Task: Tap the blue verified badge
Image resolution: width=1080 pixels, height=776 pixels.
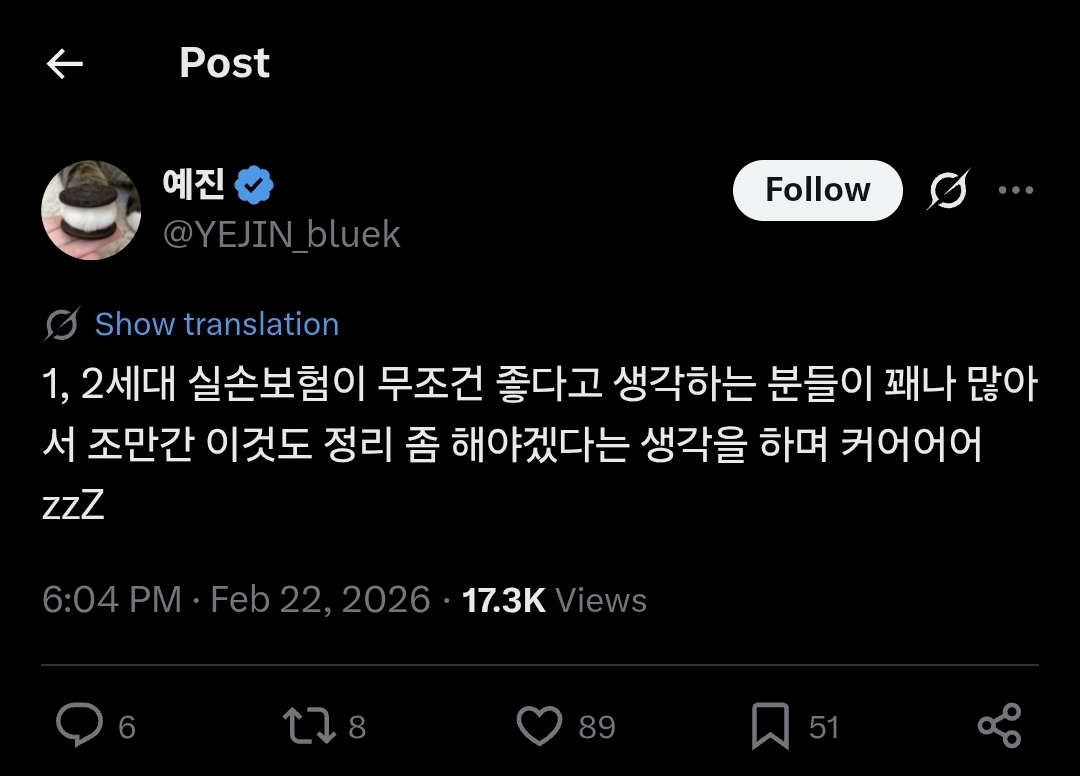Action: [254, 186]
